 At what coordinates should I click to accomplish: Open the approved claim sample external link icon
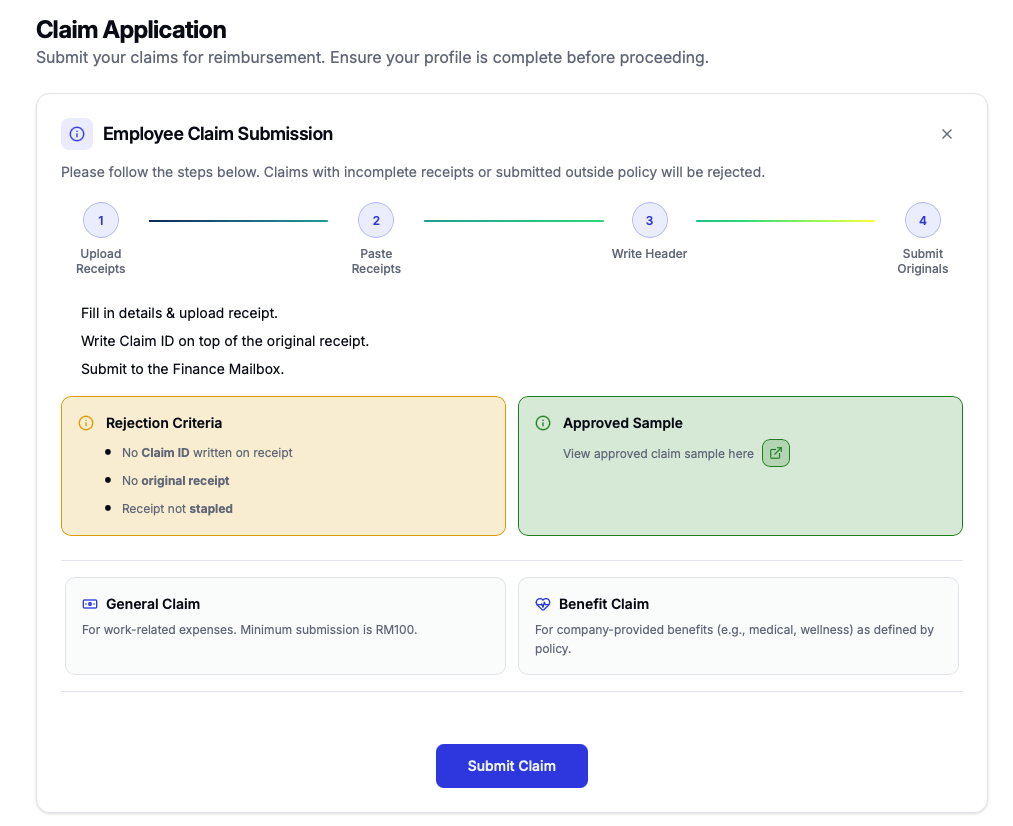pyautogui.click(x=776, y=453)
